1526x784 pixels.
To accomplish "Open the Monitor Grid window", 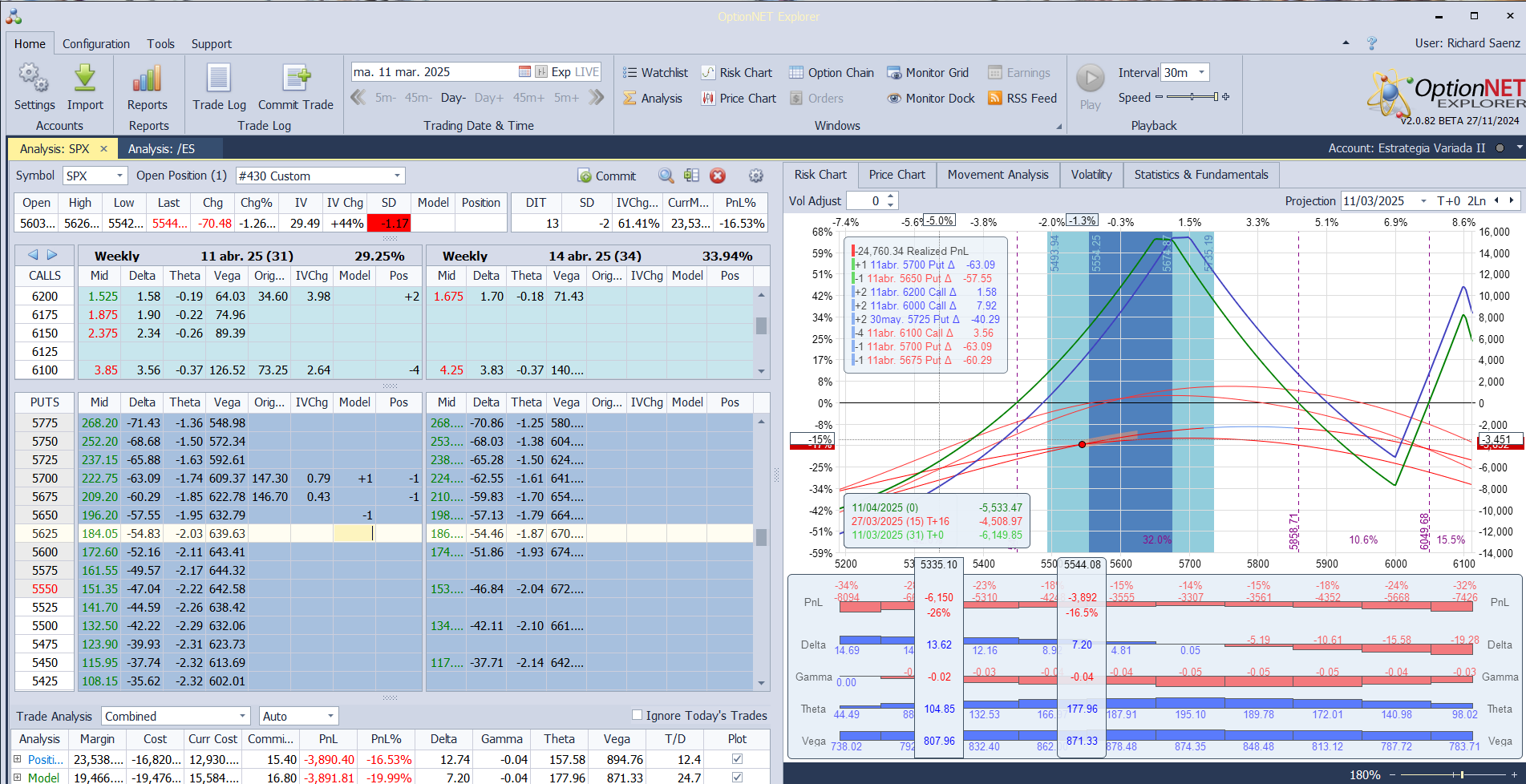I will coord(928,72).
